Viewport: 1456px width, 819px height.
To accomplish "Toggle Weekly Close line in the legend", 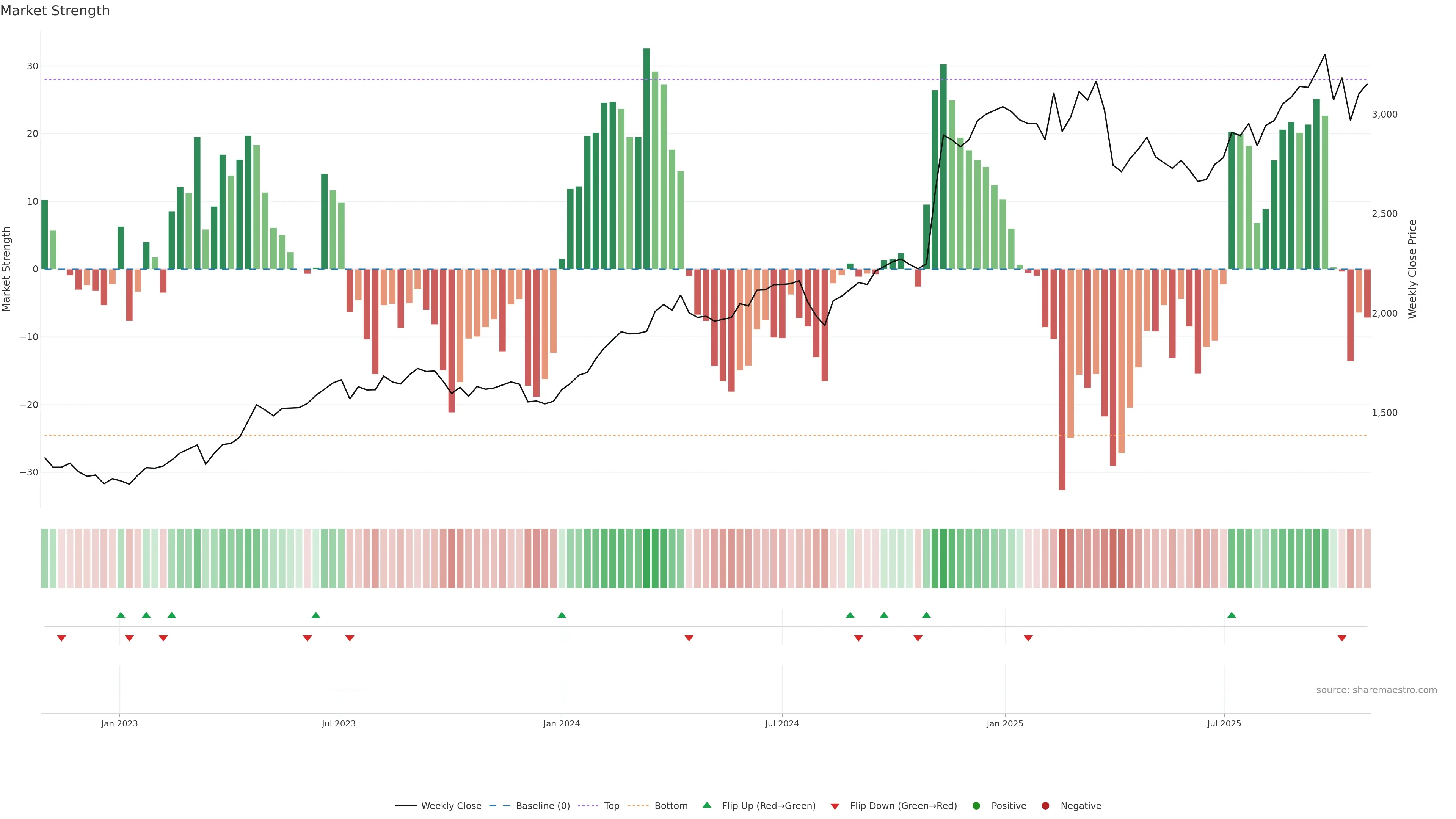I will (450, 806).
